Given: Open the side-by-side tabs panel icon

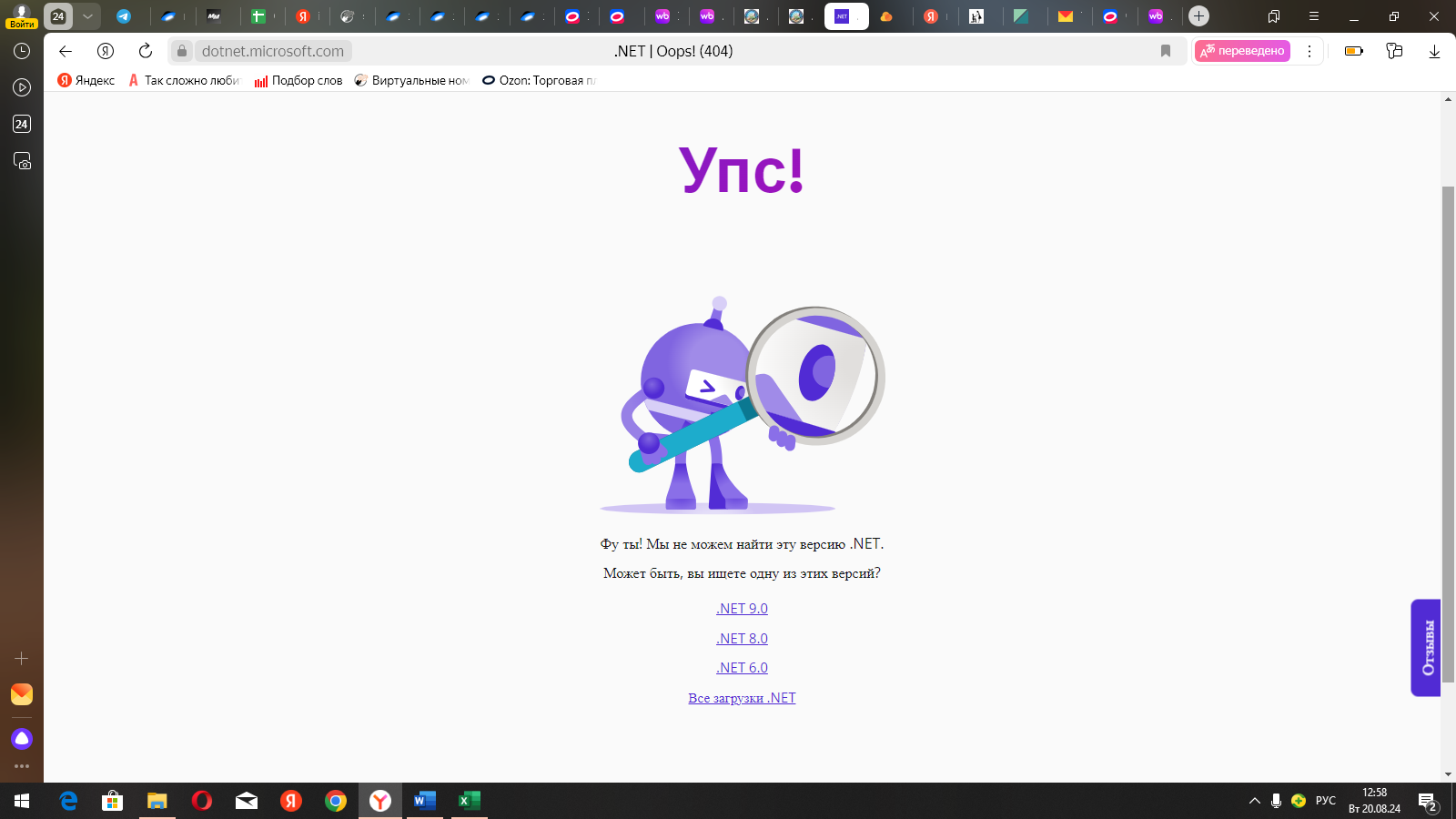Looking at the screenshot, I should [1274, 16].
